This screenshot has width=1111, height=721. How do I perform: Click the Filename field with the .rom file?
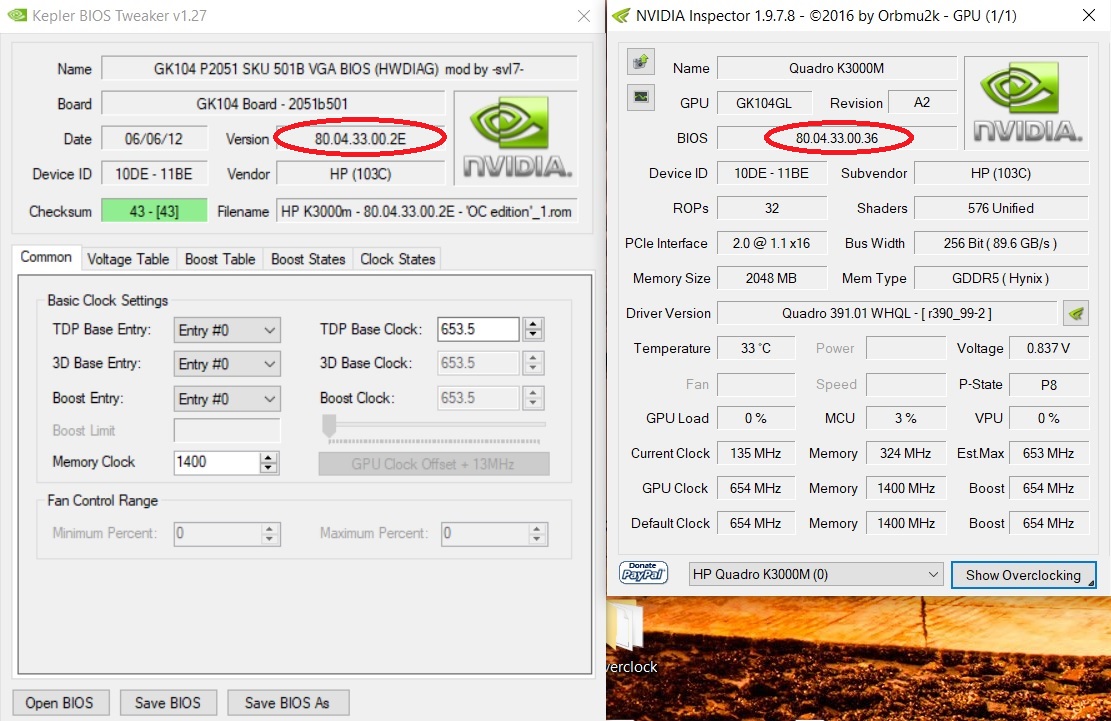click(427, 211)
